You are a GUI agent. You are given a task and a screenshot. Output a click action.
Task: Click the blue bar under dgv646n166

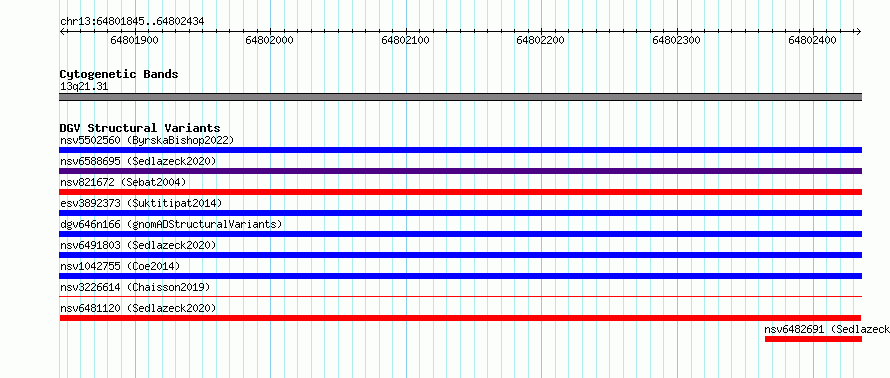pos(460,234)
